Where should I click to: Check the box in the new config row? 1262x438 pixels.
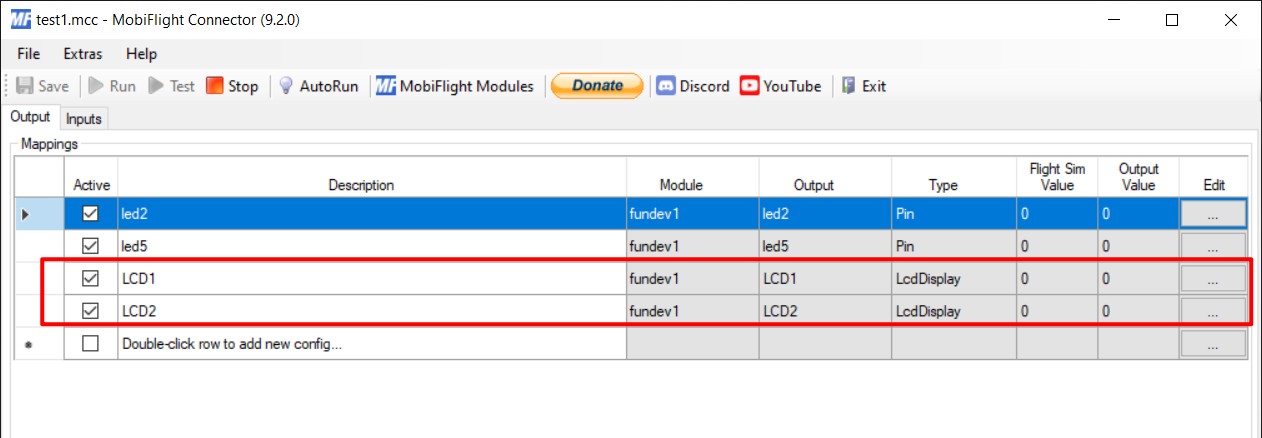tap(91, 344)
